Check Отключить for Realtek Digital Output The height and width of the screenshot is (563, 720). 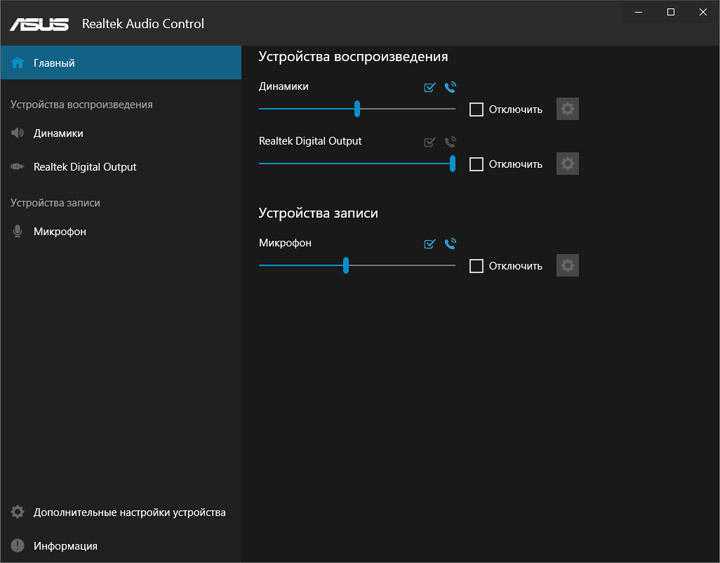[476, 164]
